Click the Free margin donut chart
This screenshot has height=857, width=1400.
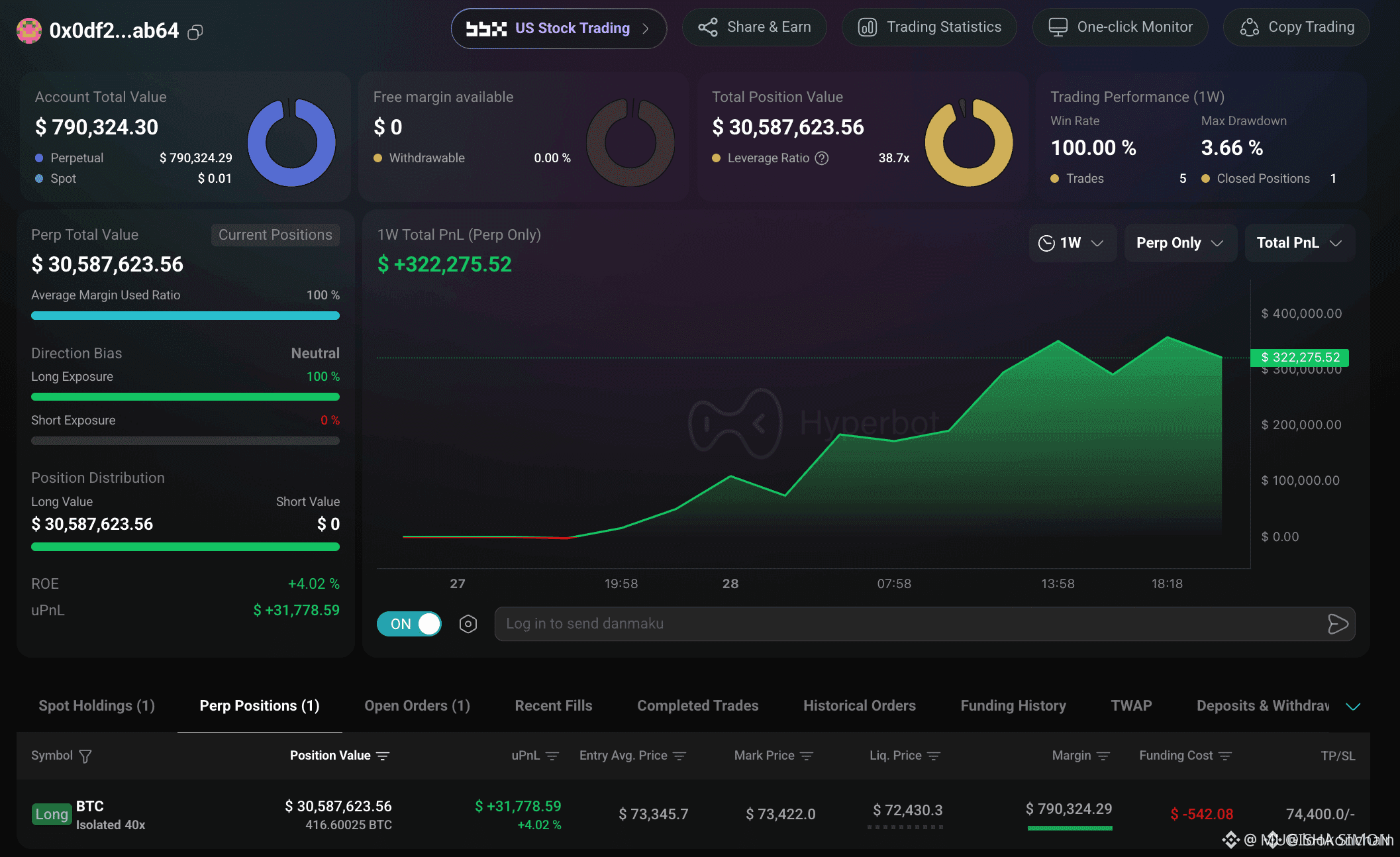(630, 142)
